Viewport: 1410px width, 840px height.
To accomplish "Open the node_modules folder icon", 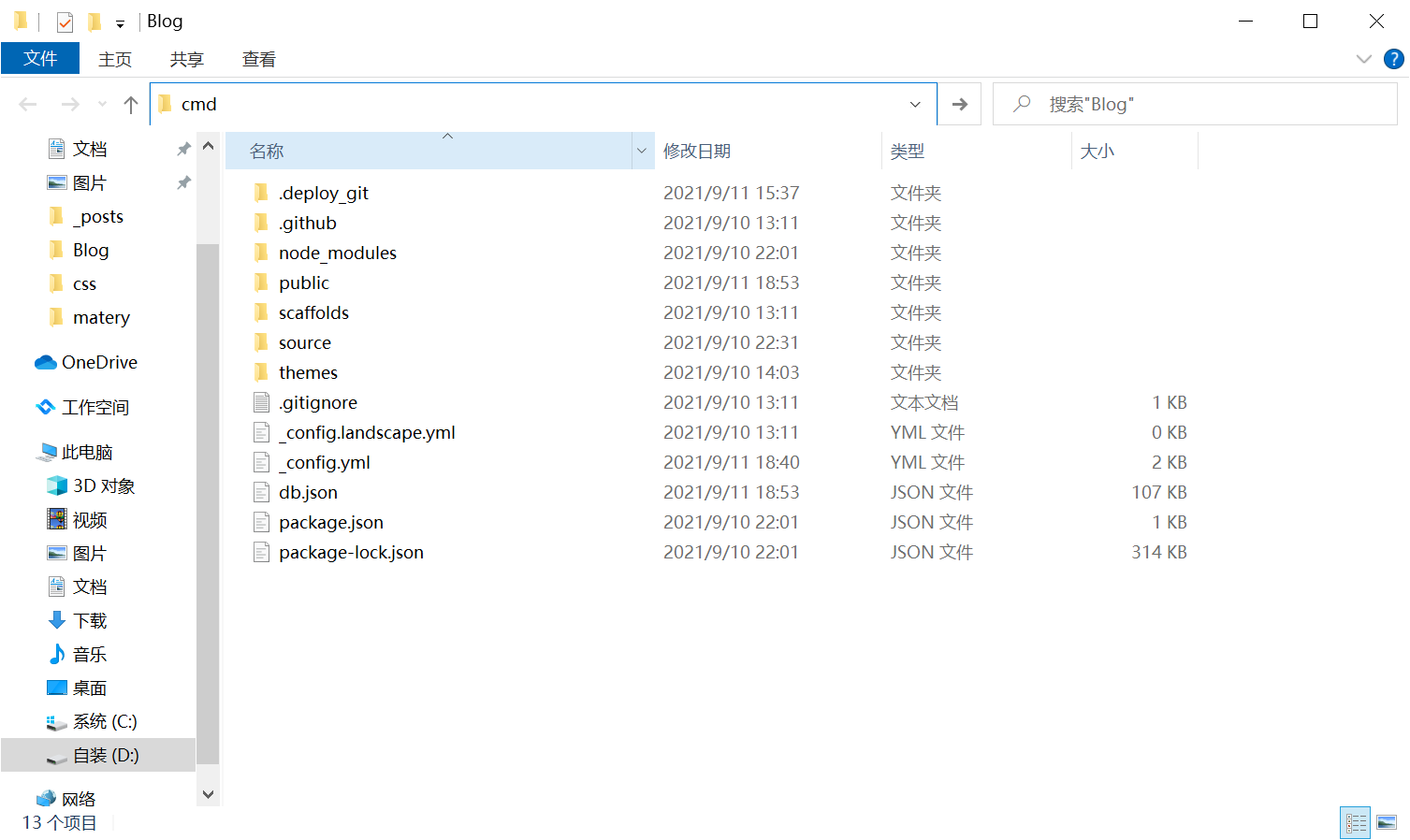I will coord(262,253).
